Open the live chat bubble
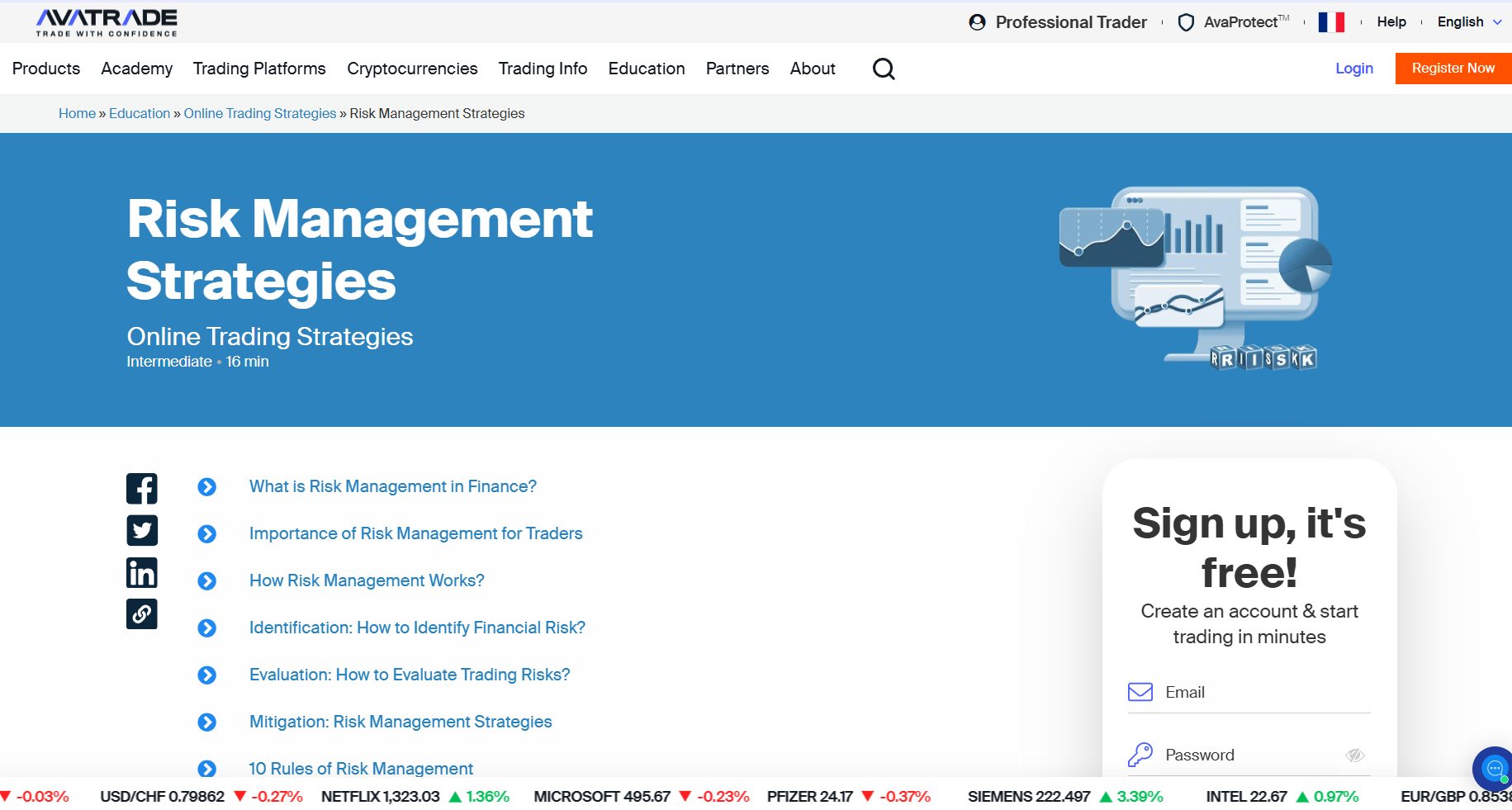 click(x=1493, y=769)
